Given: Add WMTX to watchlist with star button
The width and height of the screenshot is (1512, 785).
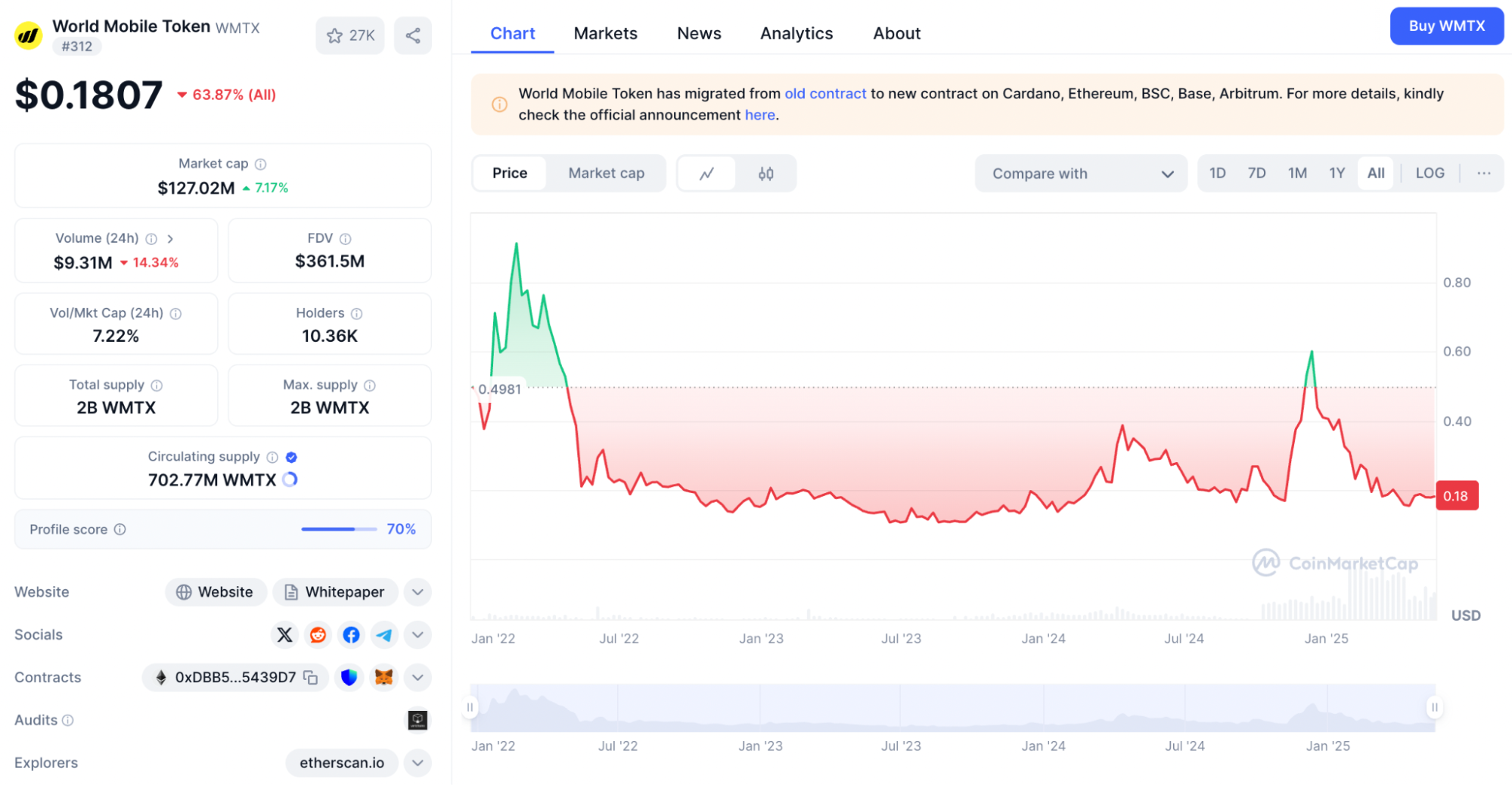Looking at the screenshot, I should (350, 36).
